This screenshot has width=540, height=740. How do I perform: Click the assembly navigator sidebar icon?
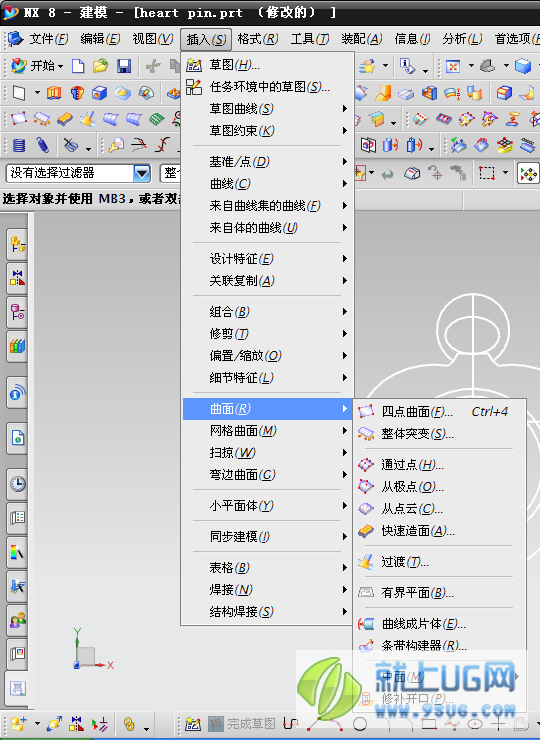pos(17,244)
